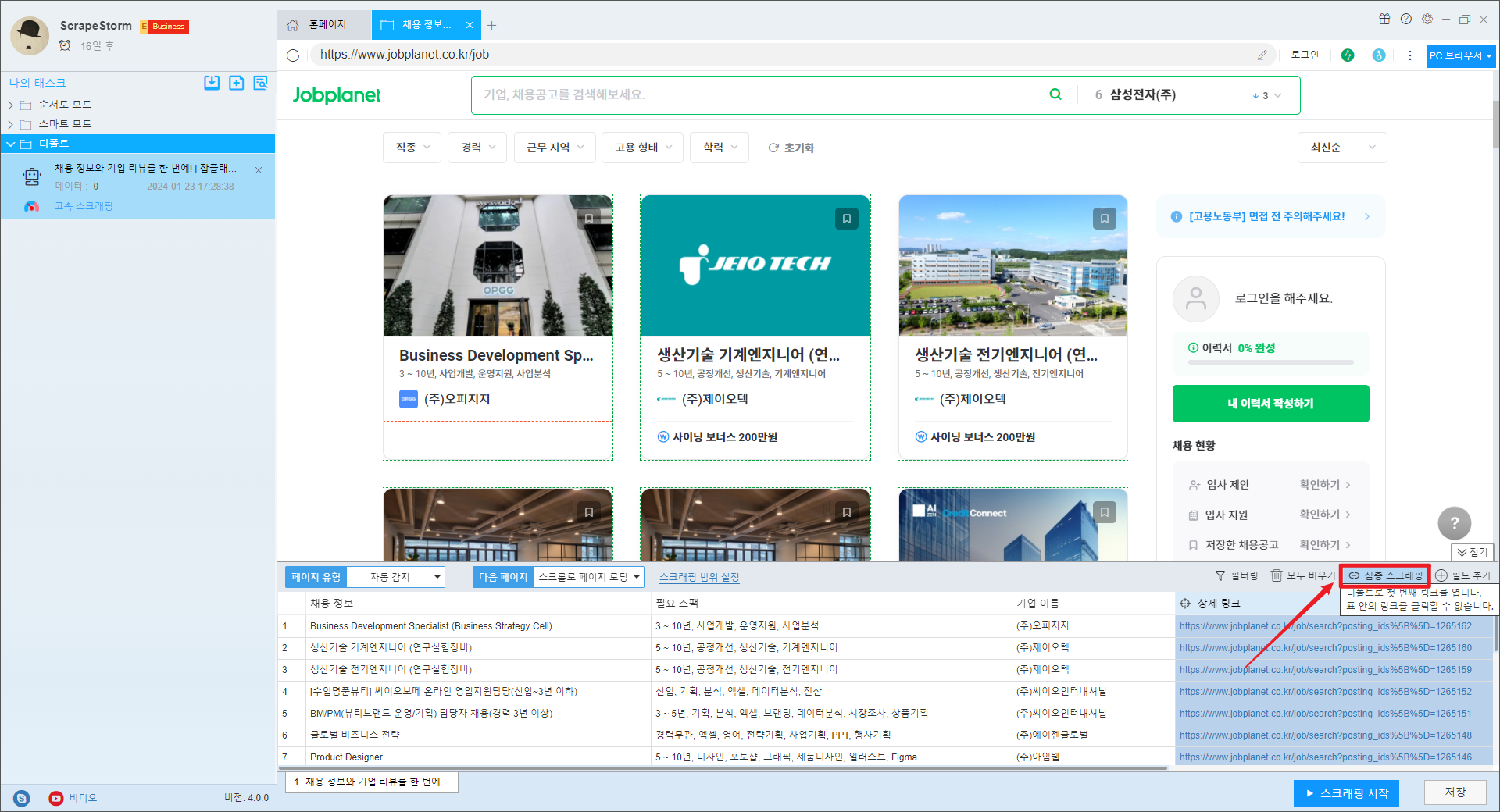Click the robot icon of the 채용 정보 task

(x=32, y=177)
